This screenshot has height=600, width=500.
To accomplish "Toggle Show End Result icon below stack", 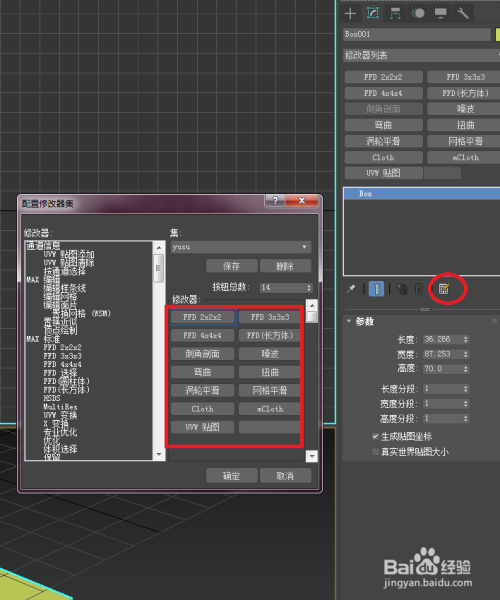I will [376, 289].
